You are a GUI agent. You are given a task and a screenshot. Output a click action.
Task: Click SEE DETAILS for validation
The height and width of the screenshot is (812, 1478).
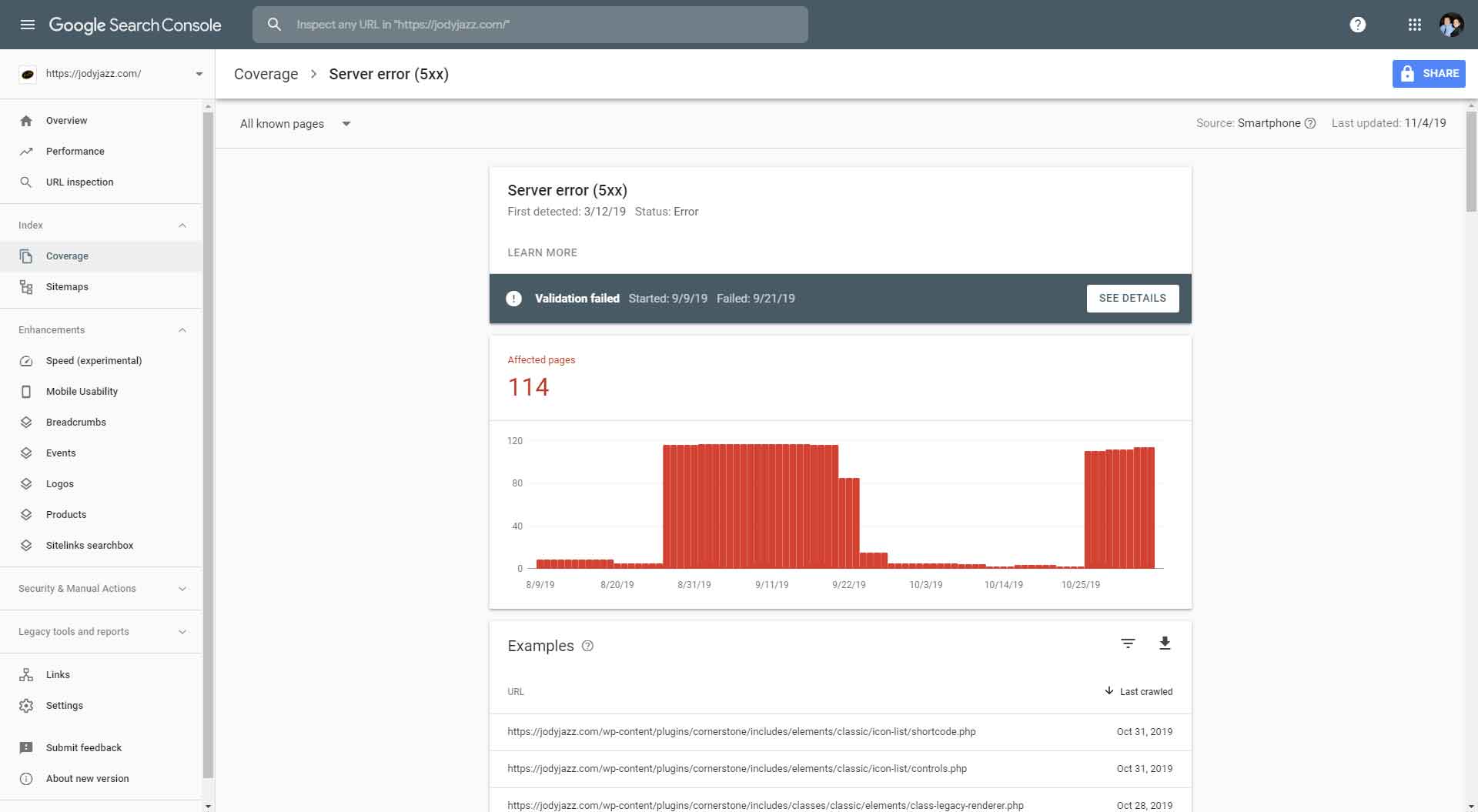(x=1132, y=299)
